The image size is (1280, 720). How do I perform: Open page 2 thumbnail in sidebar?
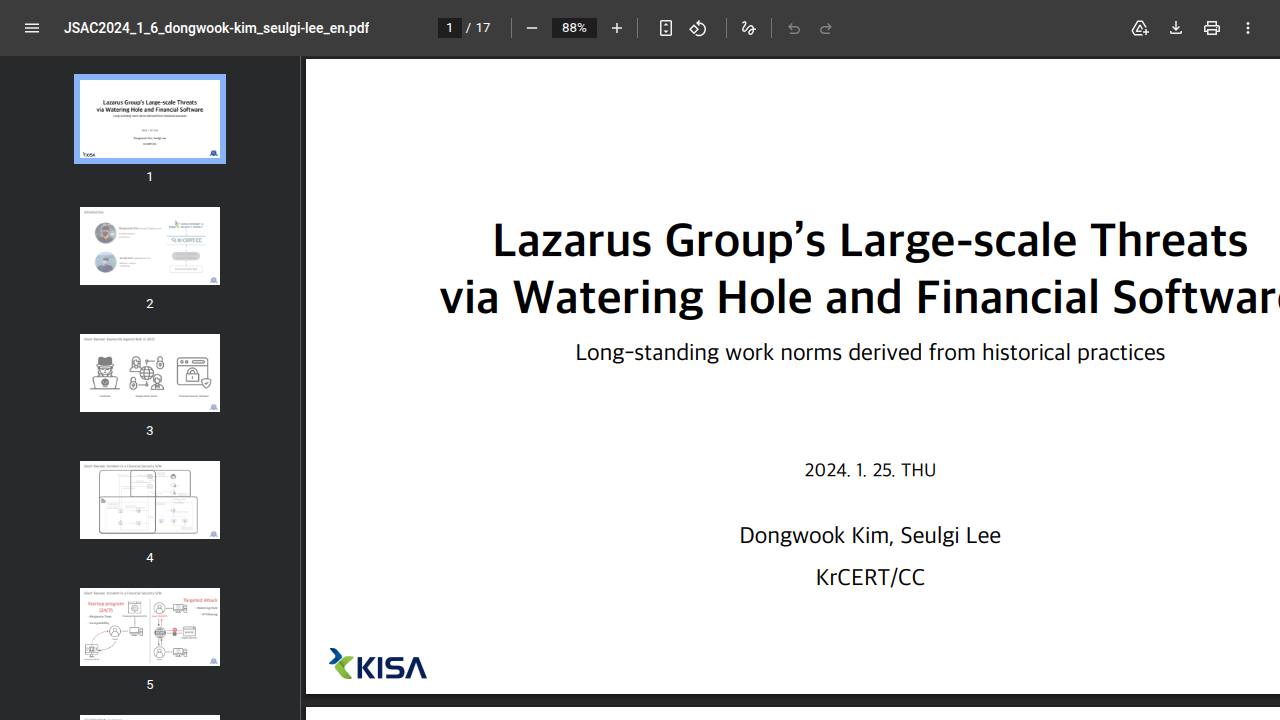[150, 246]
